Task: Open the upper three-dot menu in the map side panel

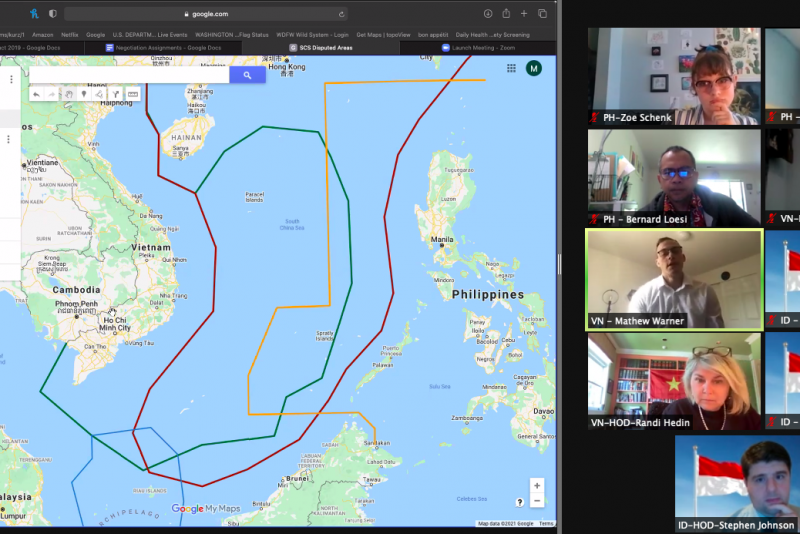Action: coord(11,79)
